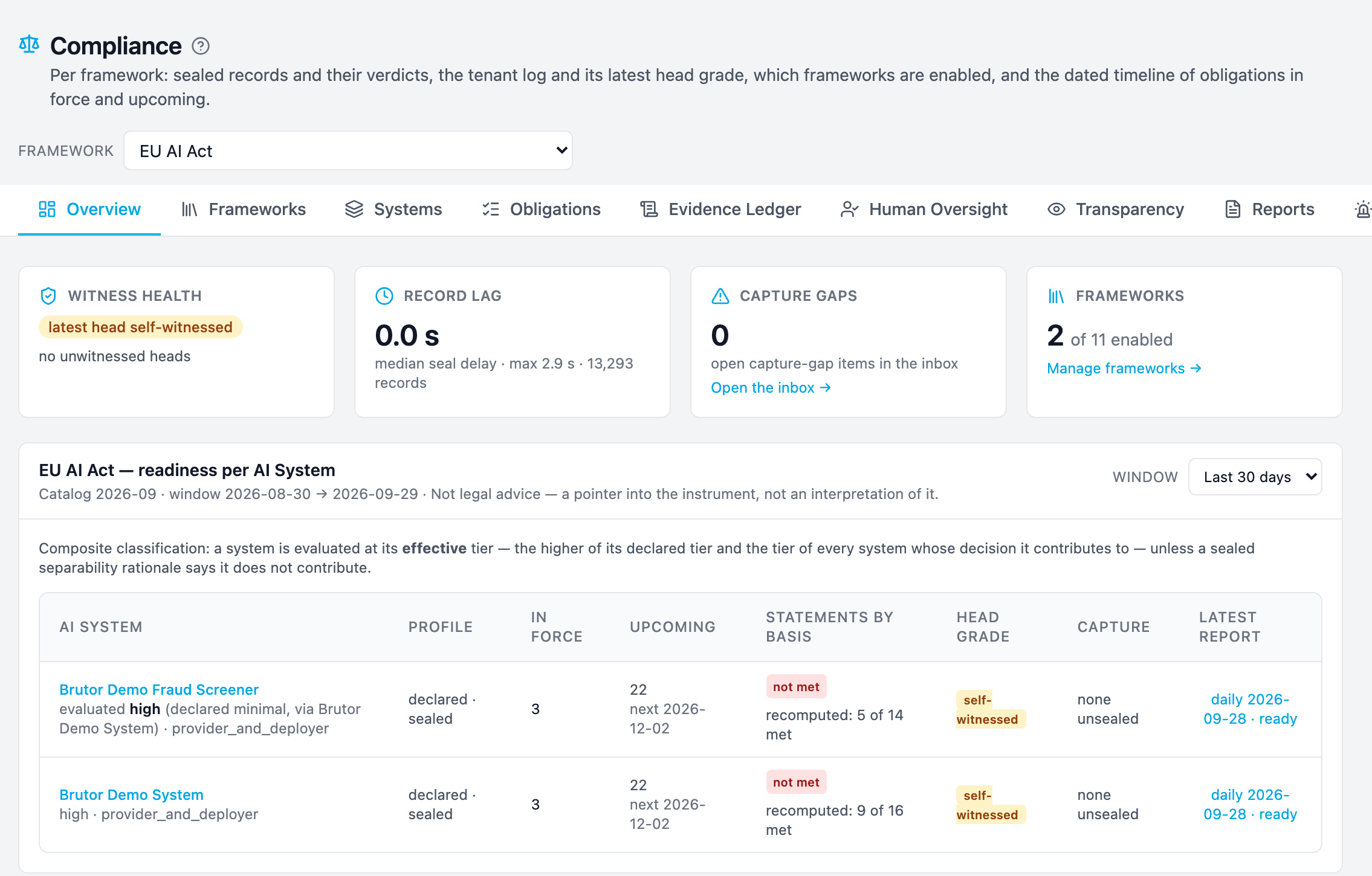Click the Capture Gaps warning triangle icon

(x=720, y=296)
